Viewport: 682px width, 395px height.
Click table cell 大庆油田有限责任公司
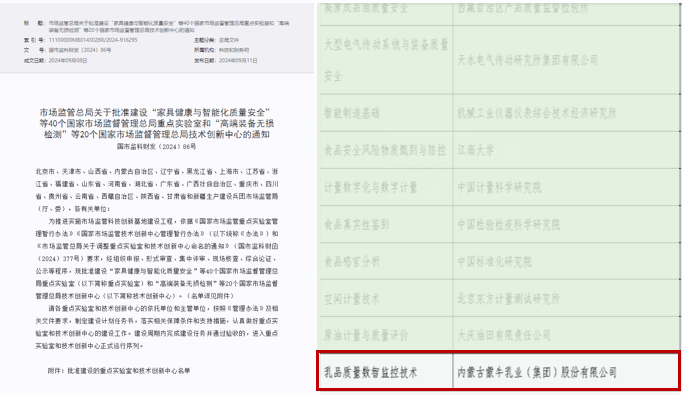(x=566, y=335)
